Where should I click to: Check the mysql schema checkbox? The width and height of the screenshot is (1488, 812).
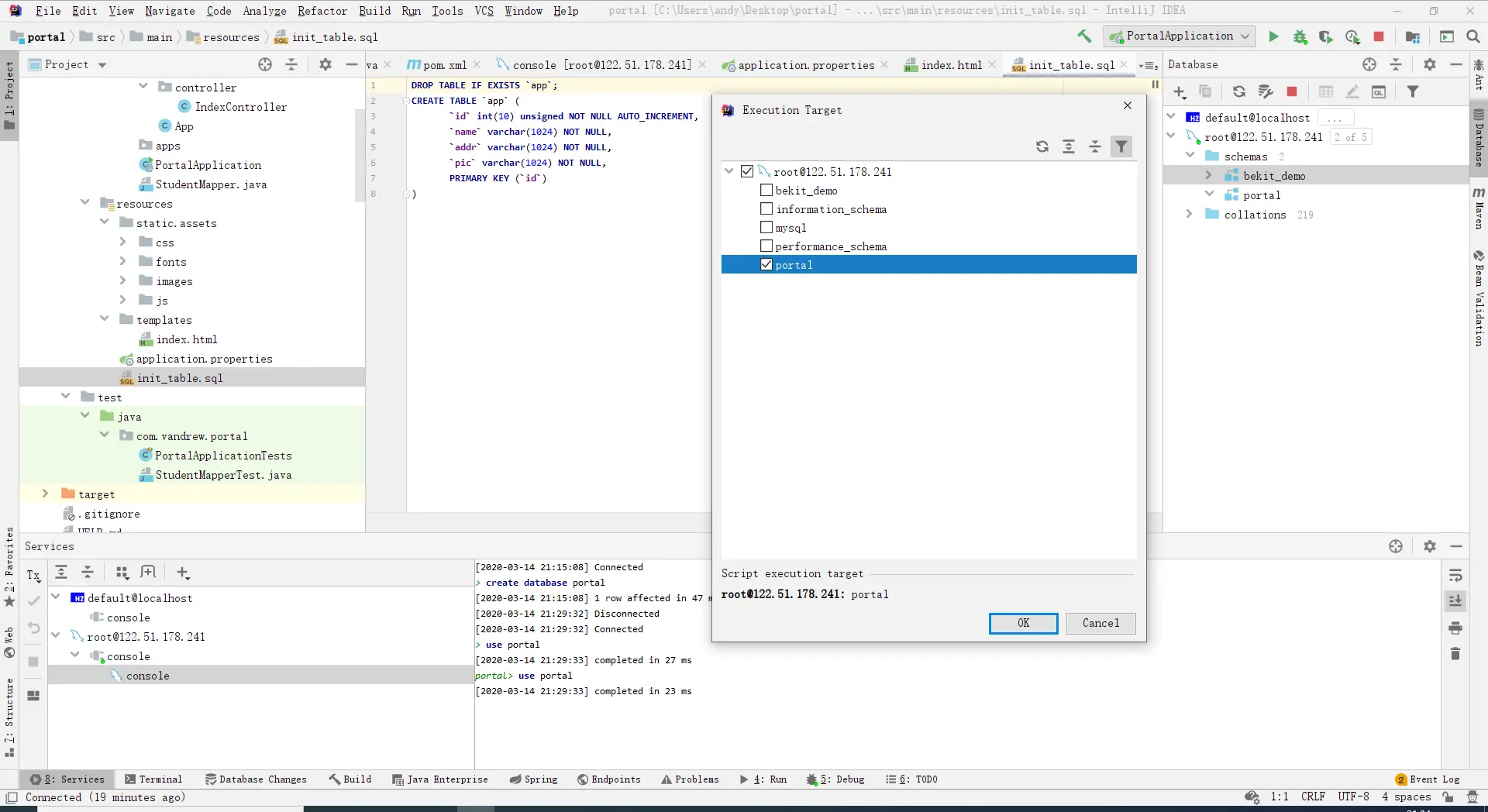click(766, 227)
